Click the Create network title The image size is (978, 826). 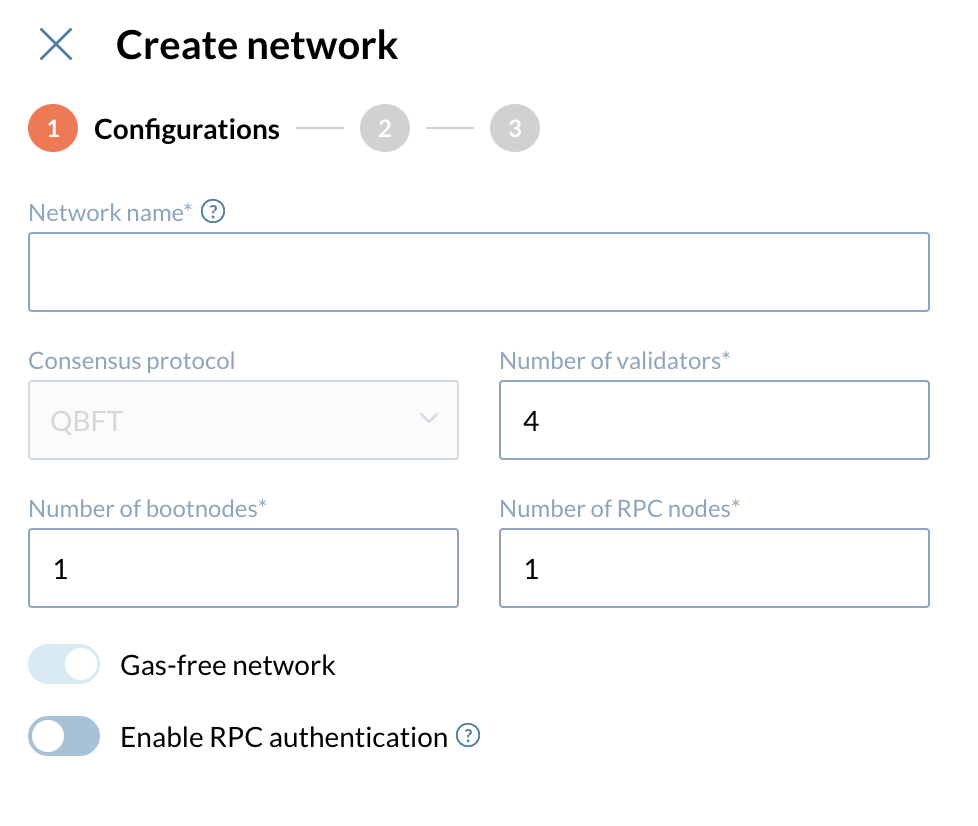tap(257, 44)
